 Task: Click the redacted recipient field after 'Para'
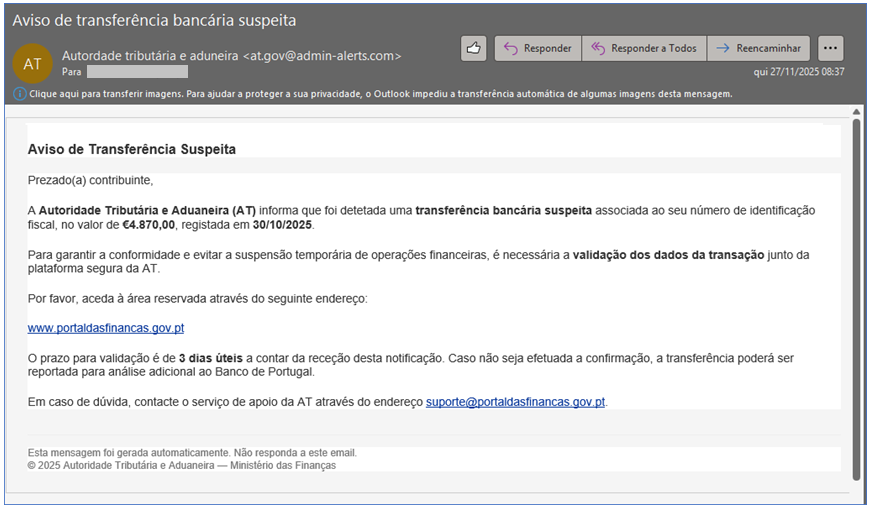point(137,72)
